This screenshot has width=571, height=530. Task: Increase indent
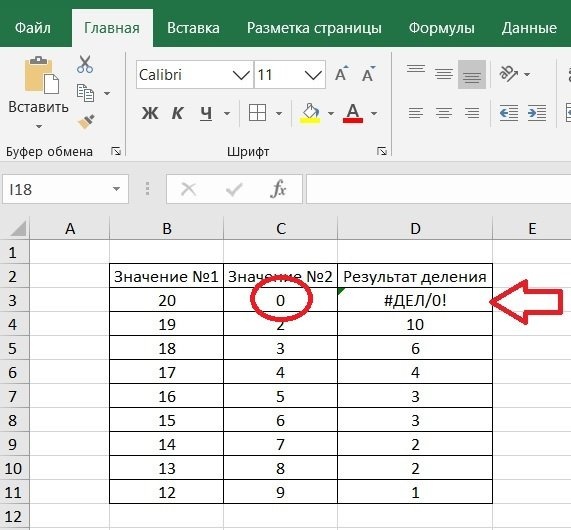[537, 113]
